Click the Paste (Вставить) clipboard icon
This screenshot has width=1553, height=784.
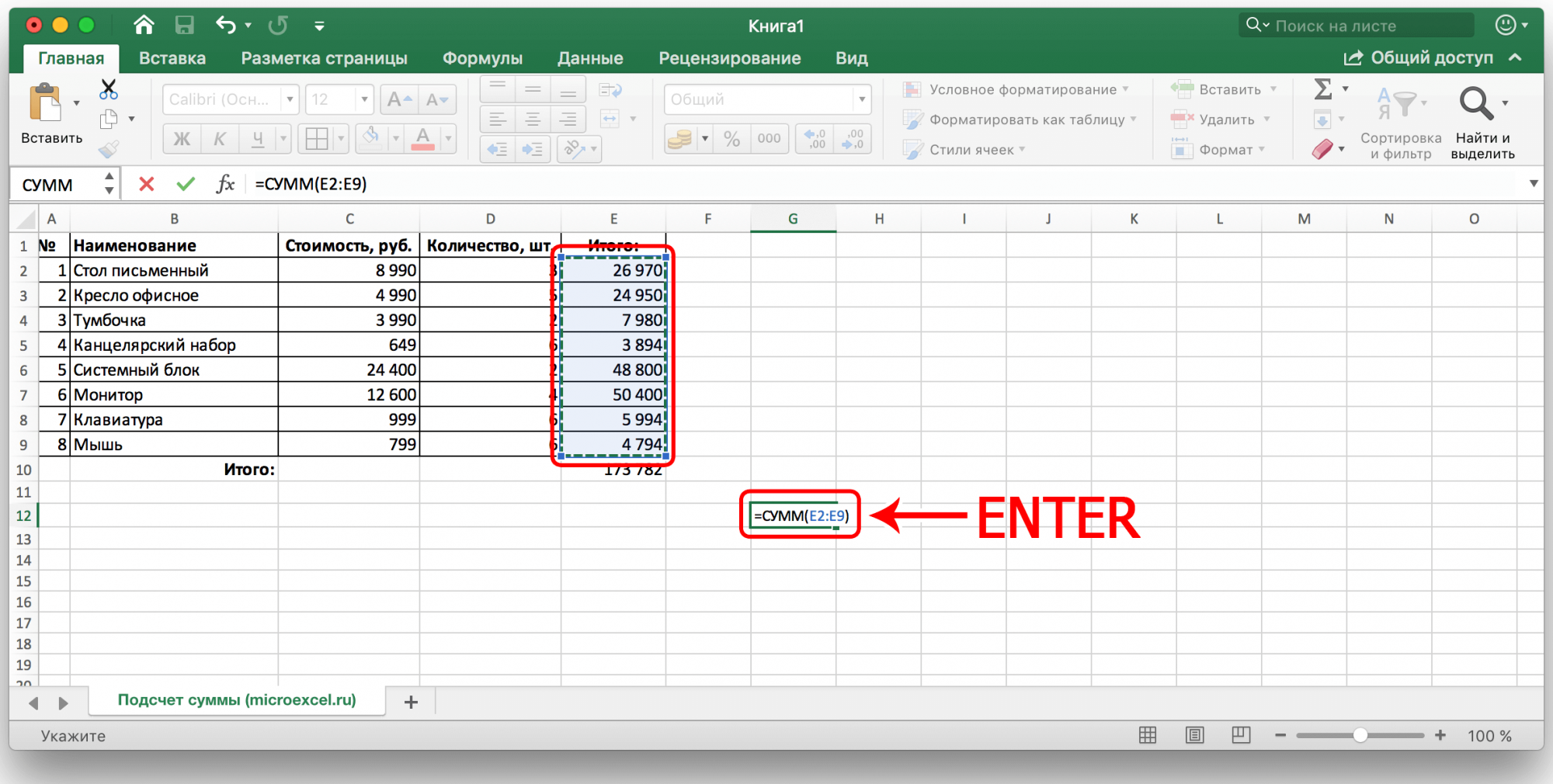tap(45, 102)
